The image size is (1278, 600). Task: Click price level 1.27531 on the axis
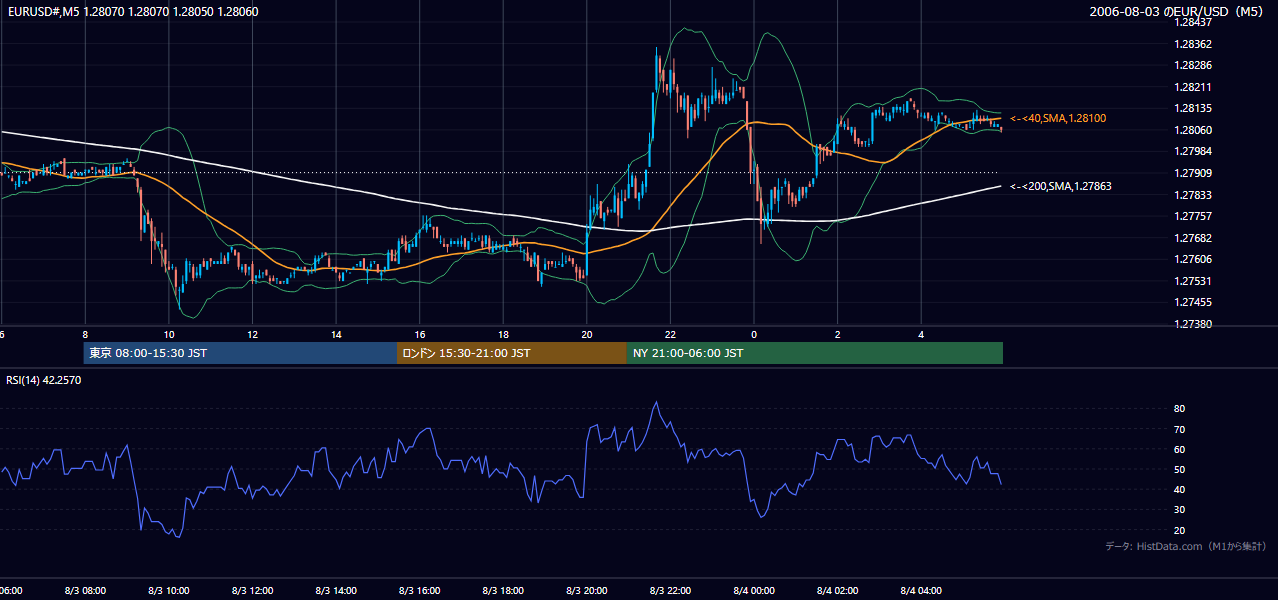point(1192,281)
